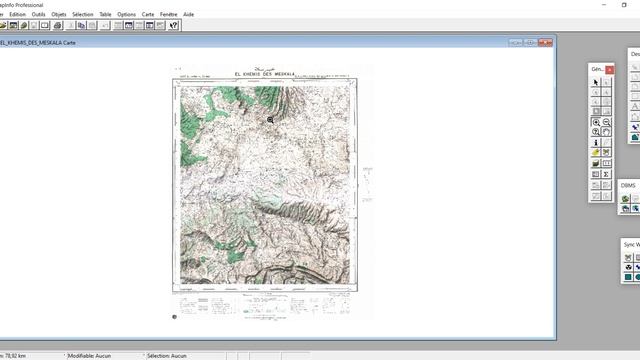Click the New Table blank-rectangle icon in the toolbar

pos(44,26)
